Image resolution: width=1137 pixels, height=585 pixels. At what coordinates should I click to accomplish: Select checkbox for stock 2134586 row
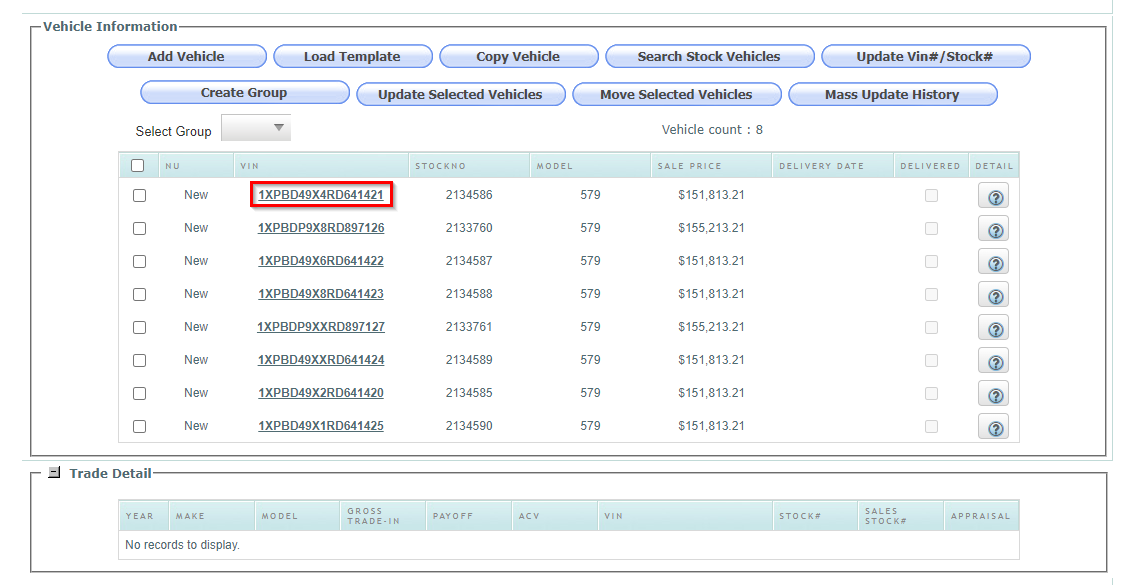point(139,196)
